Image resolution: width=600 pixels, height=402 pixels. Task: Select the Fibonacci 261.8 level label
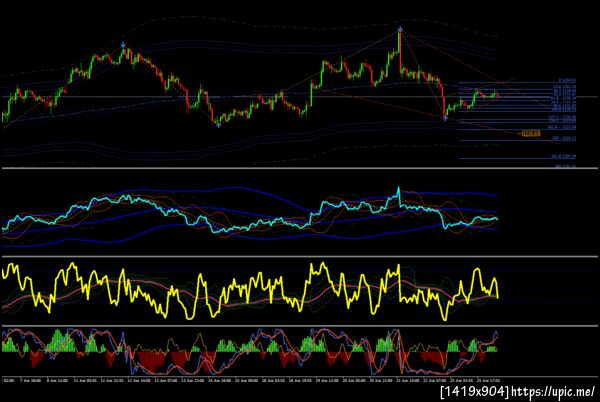[564, 156]
